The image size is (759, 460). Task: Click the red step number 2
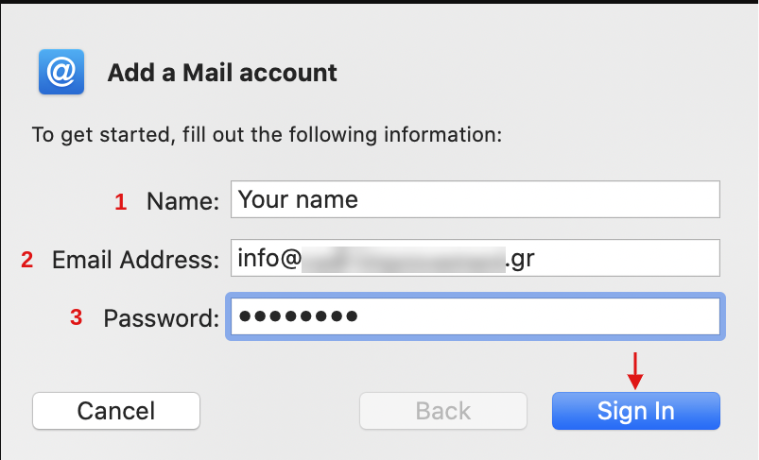click(27, 260)
